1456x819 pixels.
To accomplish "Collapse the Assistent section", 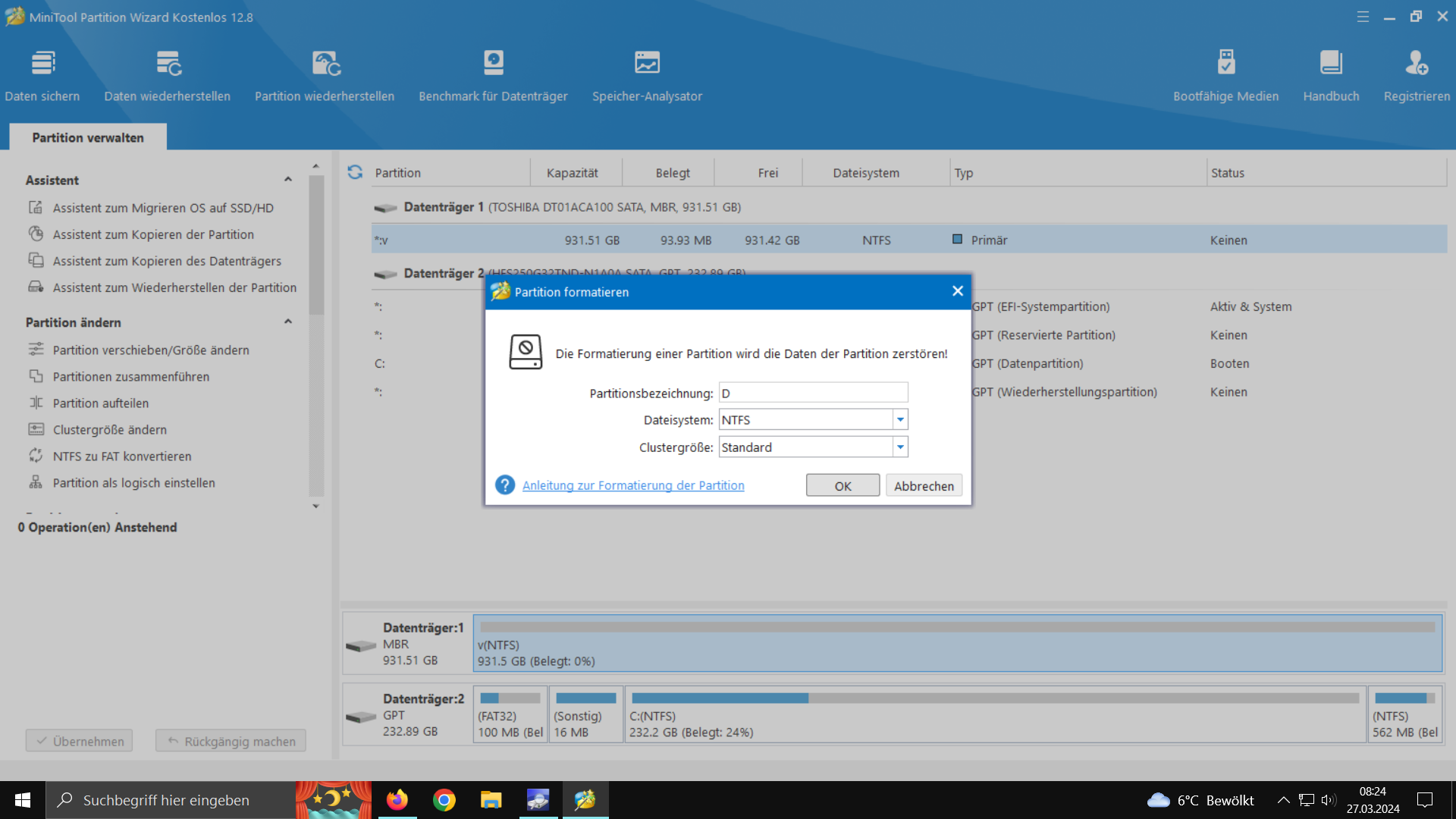I will 288,180.
